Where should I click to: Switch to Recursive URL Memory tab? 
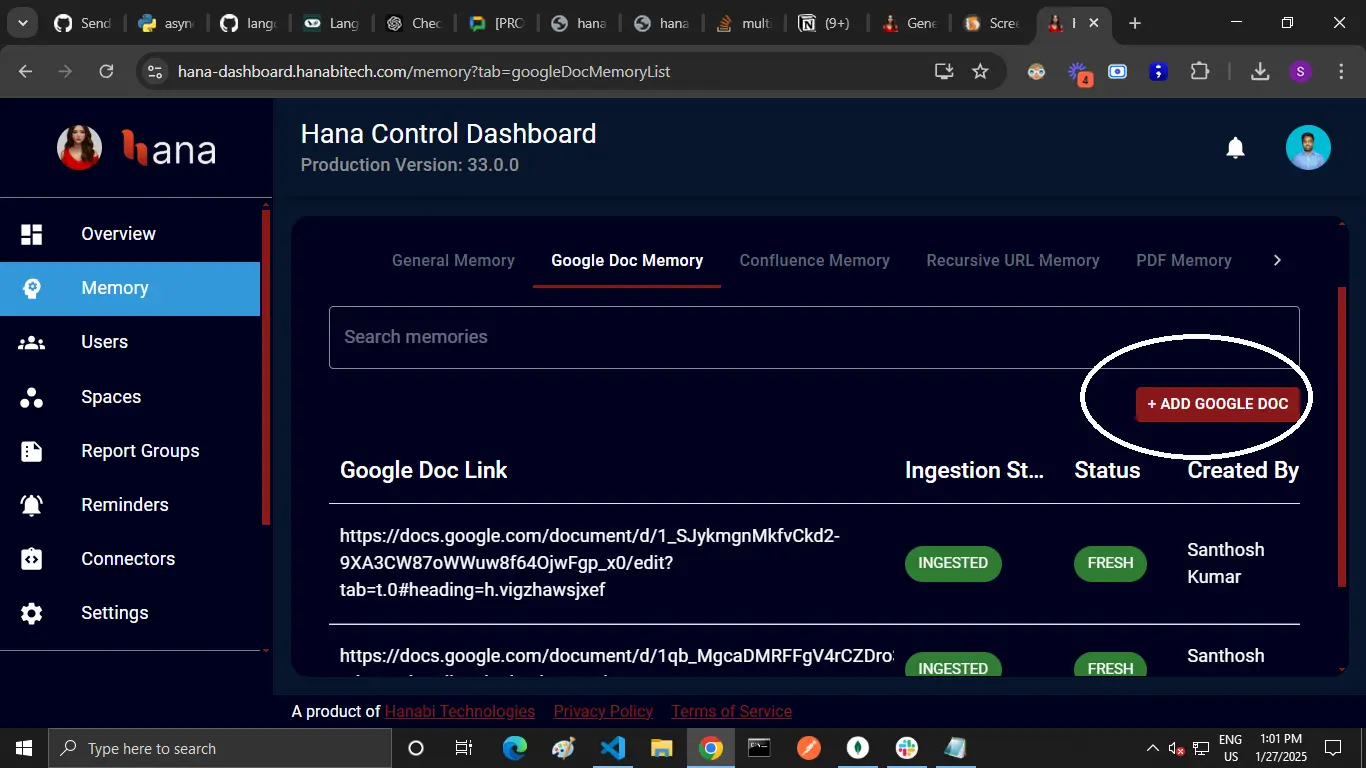[1013, 260]
